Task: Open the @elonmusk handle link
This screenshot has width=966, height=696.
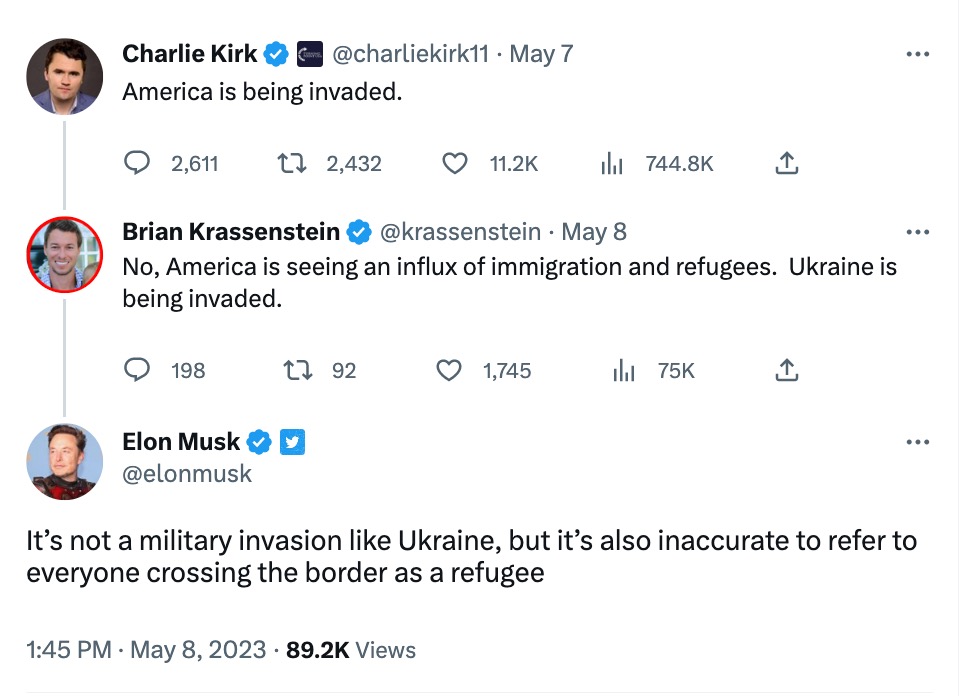Action: 187,474
